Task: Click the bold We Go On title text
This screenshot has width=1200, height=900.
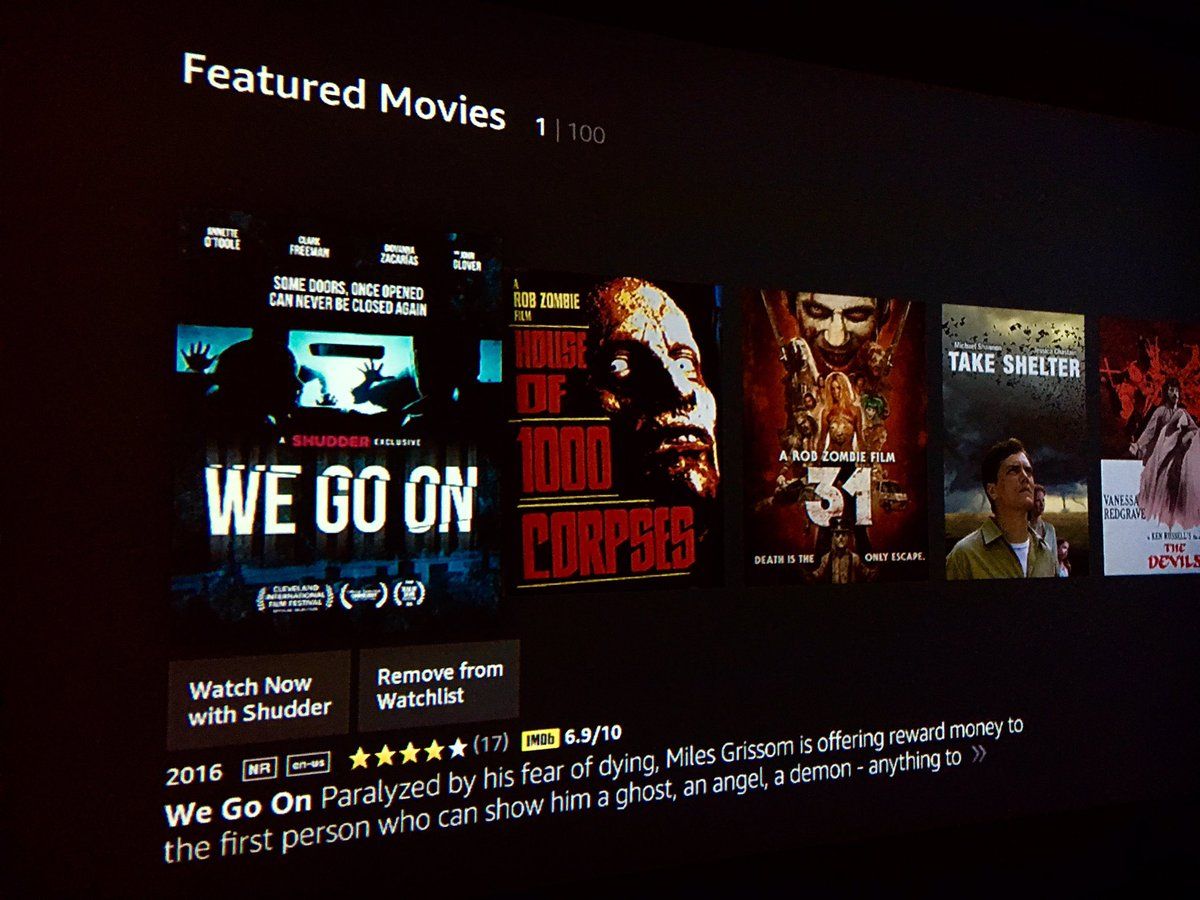Action: click(x=239, y=806)
